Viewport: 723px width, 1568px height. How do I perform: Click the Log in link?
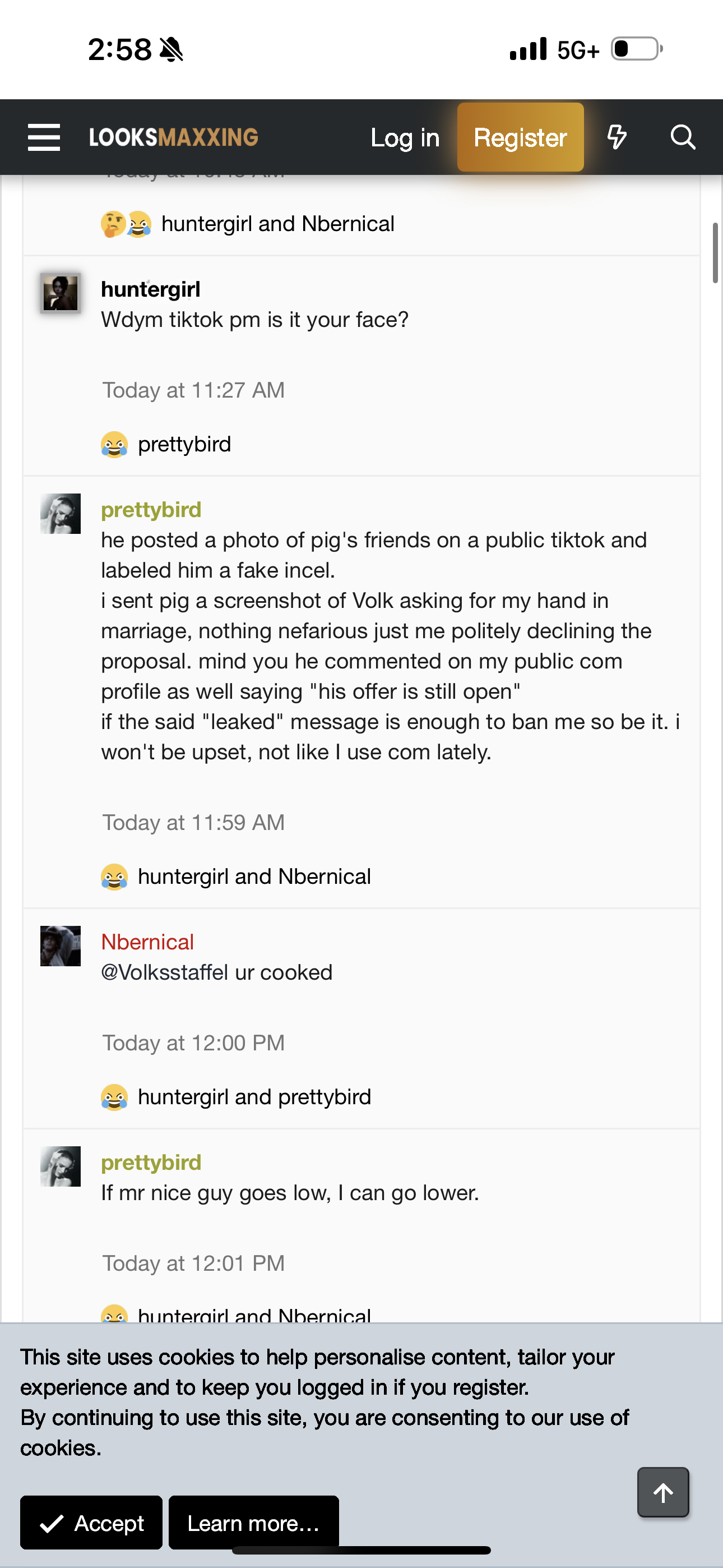pyautogui.click(x=405, y=137)
